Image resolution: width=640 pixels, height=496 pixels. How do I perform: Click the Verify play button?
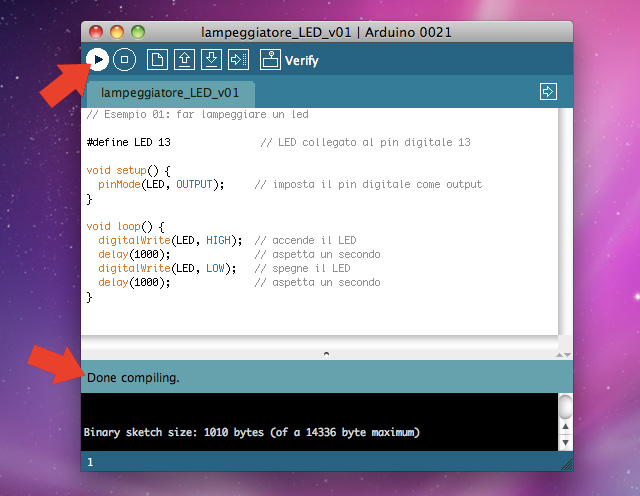click(x=97, y=60)
